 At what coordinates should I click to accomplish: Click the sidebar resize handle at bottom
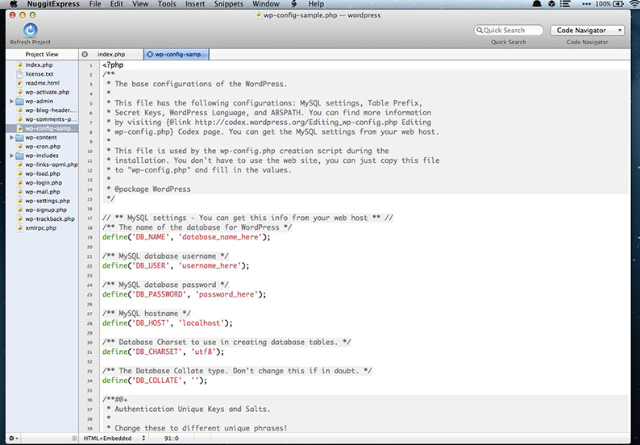pos(74,438)
